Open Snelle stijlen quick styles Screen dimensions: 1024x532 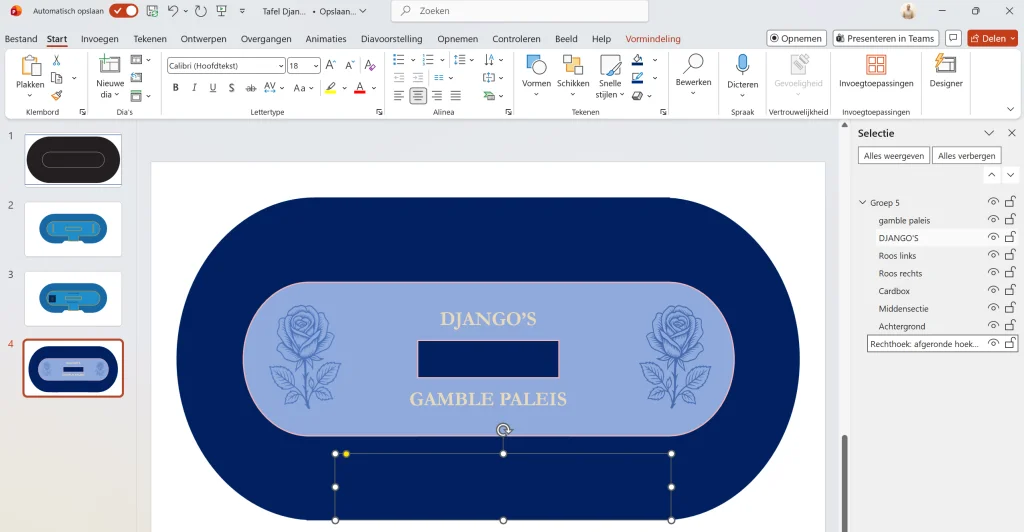point(610,76)
